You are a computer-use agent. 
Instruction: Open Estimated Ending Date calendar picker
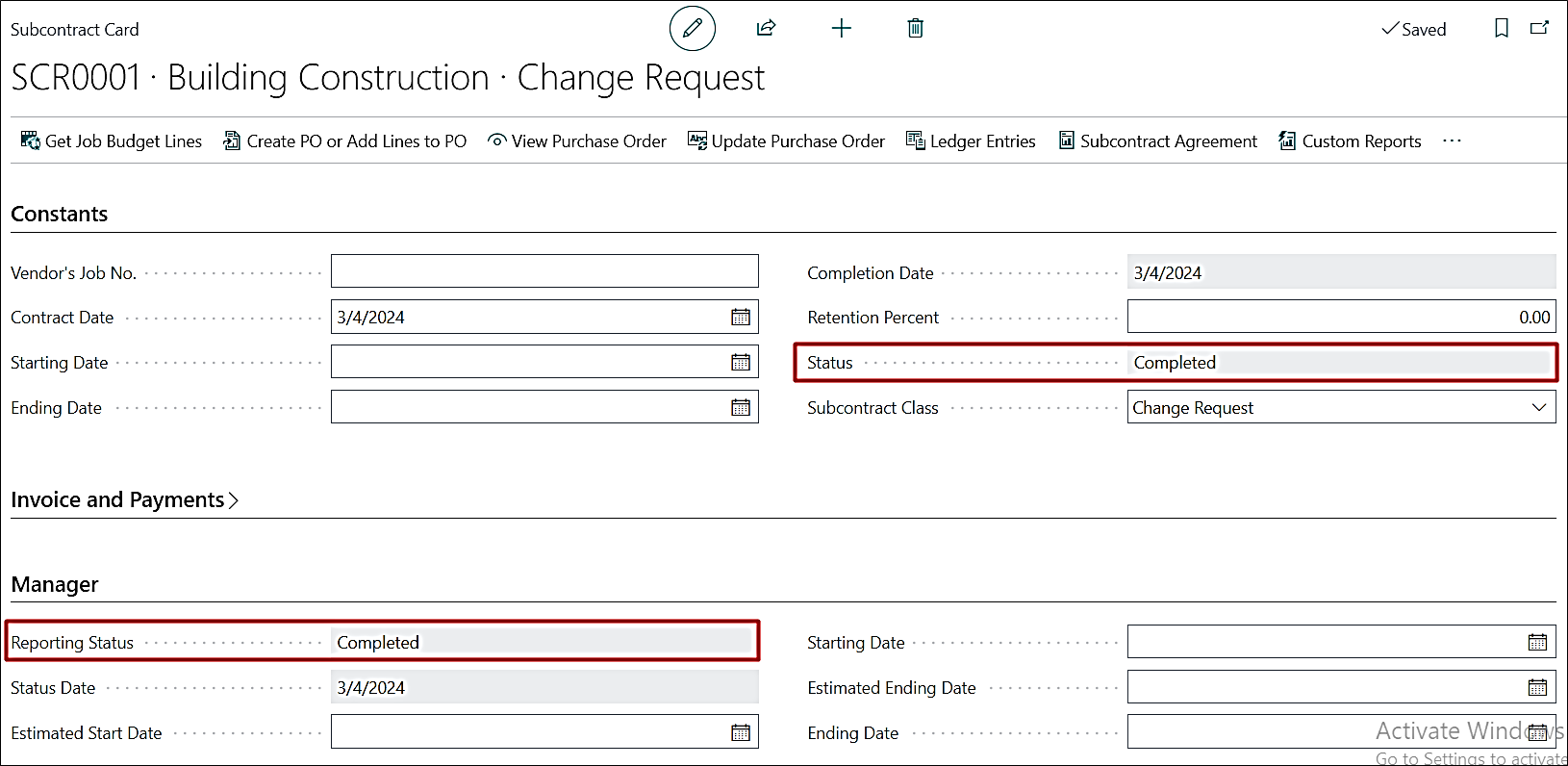[1537, 687]
